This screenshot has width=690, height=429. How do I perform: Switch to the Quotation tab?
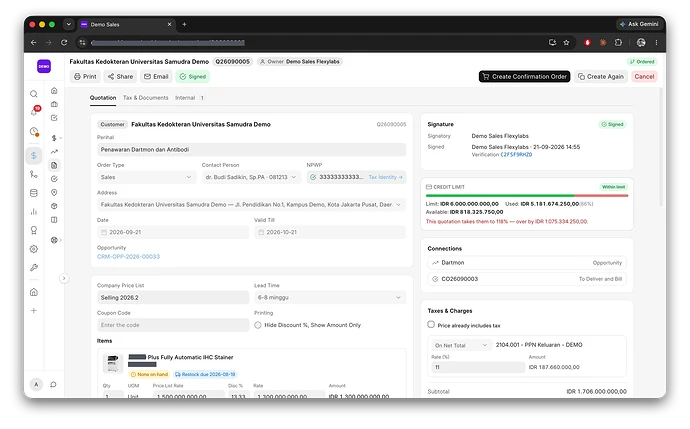(103, 98)
